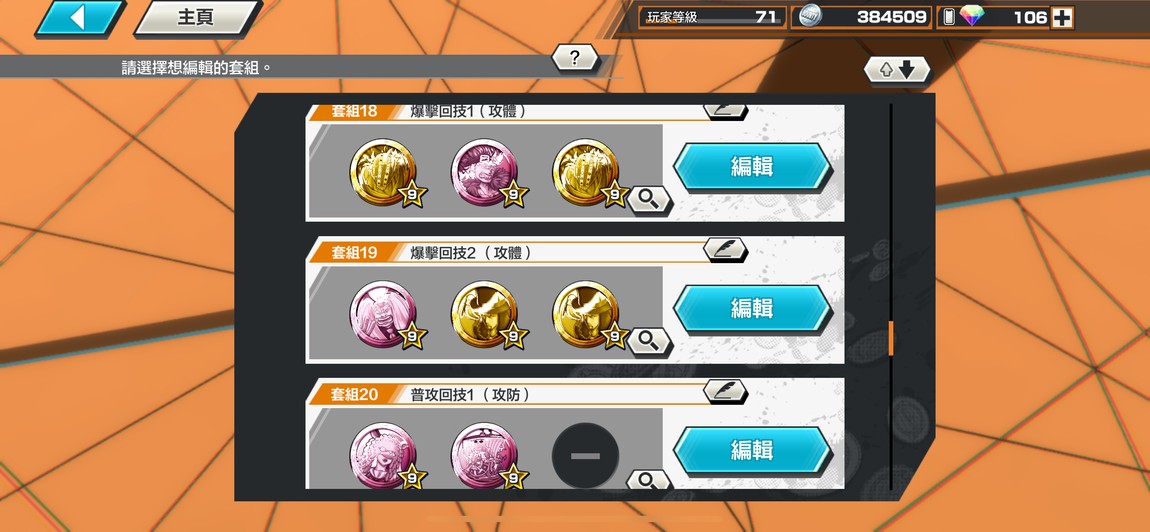Click the orange scrollbar handle
Screen dimensions: 1150x532
[x=891, y=338]
